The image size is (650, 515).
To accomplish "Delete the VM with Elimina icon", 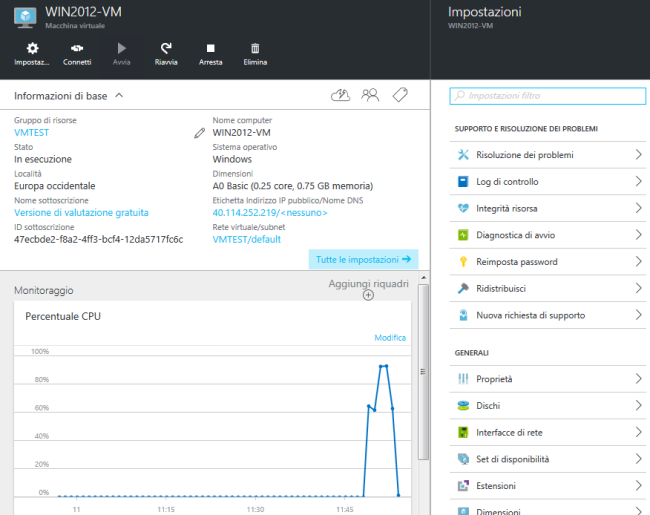I will (255, 53).
